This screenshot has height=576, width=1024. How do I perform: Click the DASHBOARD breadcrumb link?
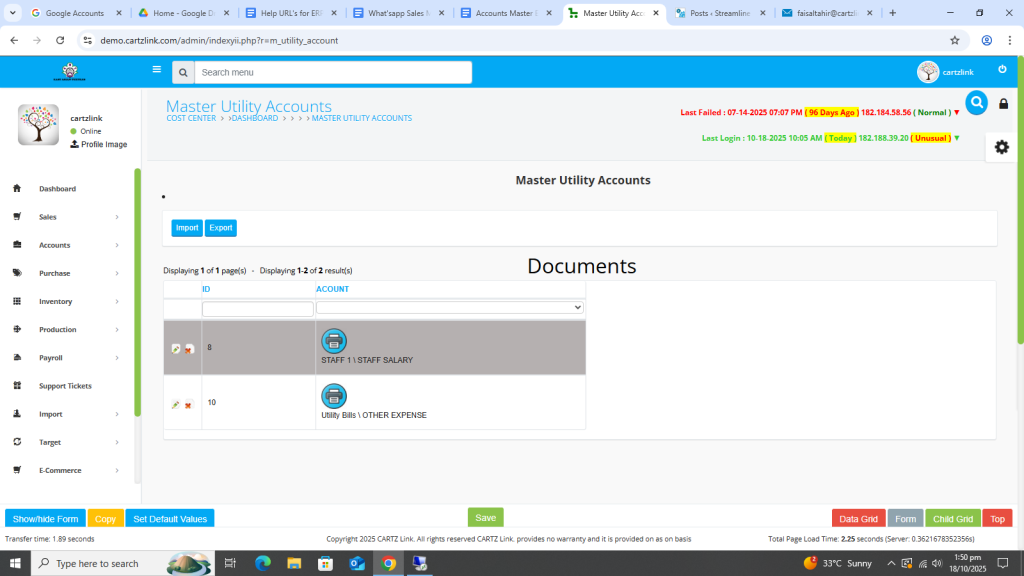[x=254, y=118]
